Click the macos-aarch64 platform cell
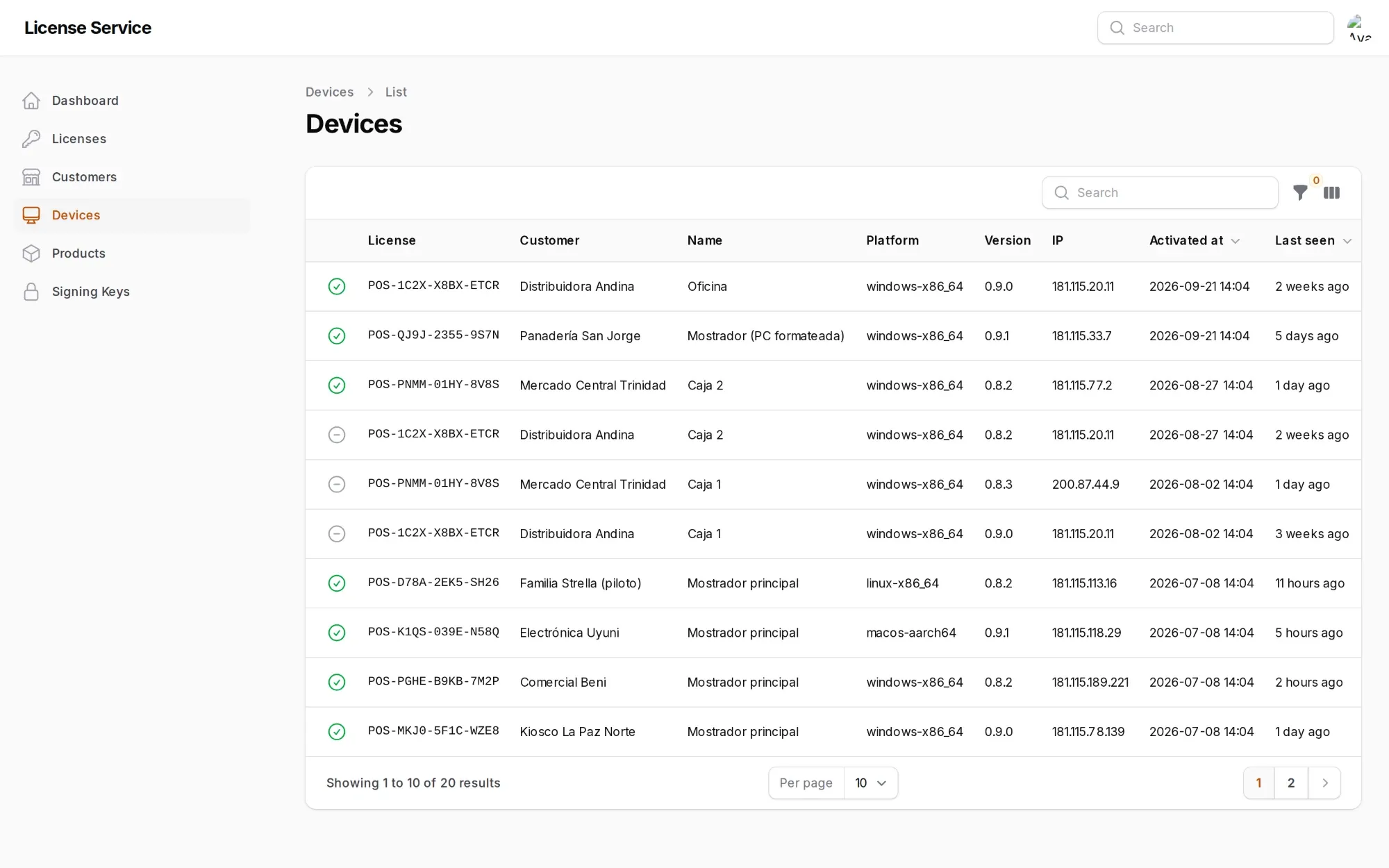The width and height of the screenshot is (1389, 868). point(911,633)
